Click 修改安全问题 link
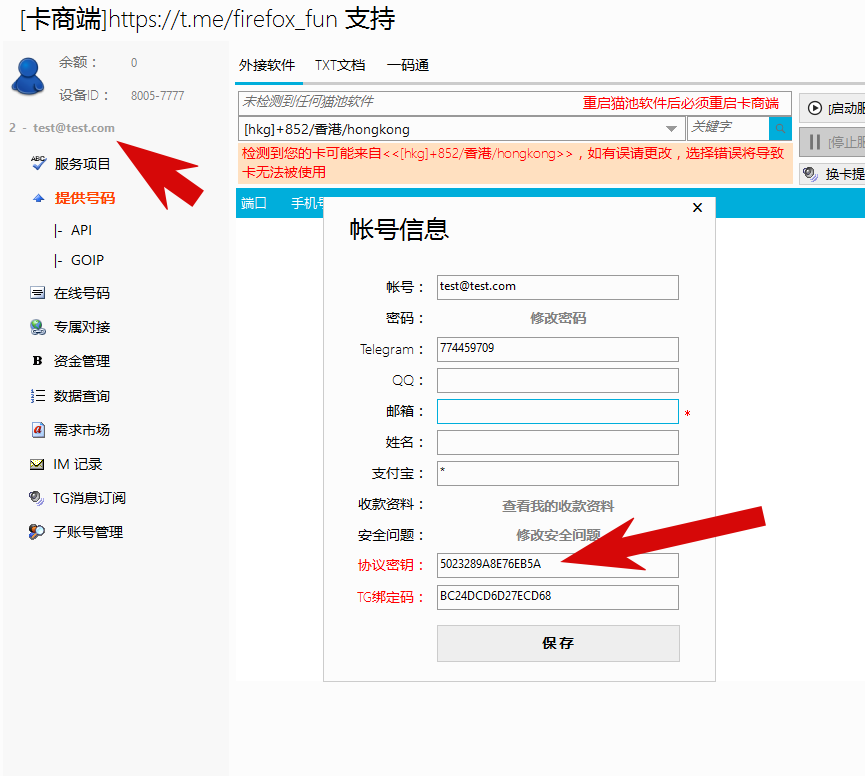The height and width of the screenshot is (776, 865). click(x=558, y=535)
